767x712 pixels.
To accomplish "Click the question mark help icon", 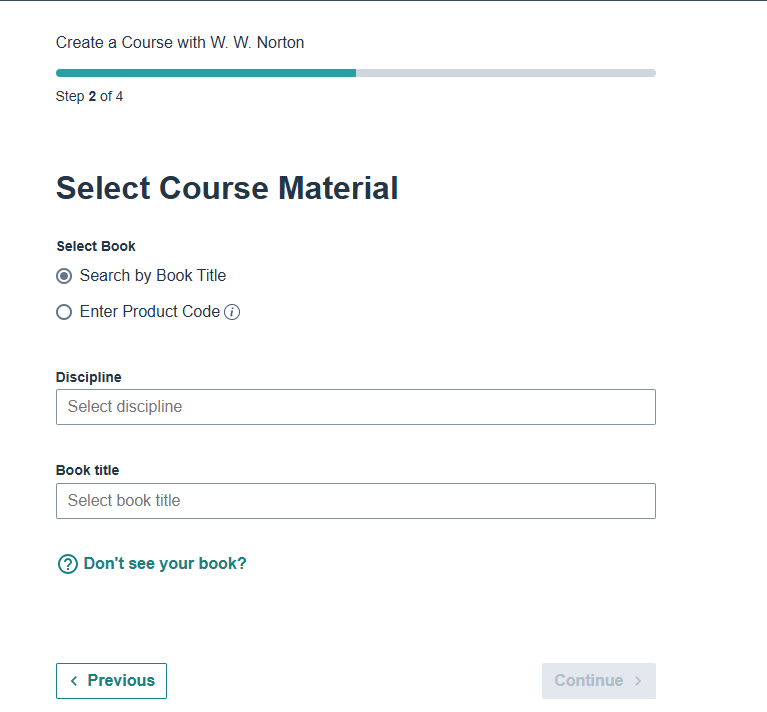I will 68,564.
